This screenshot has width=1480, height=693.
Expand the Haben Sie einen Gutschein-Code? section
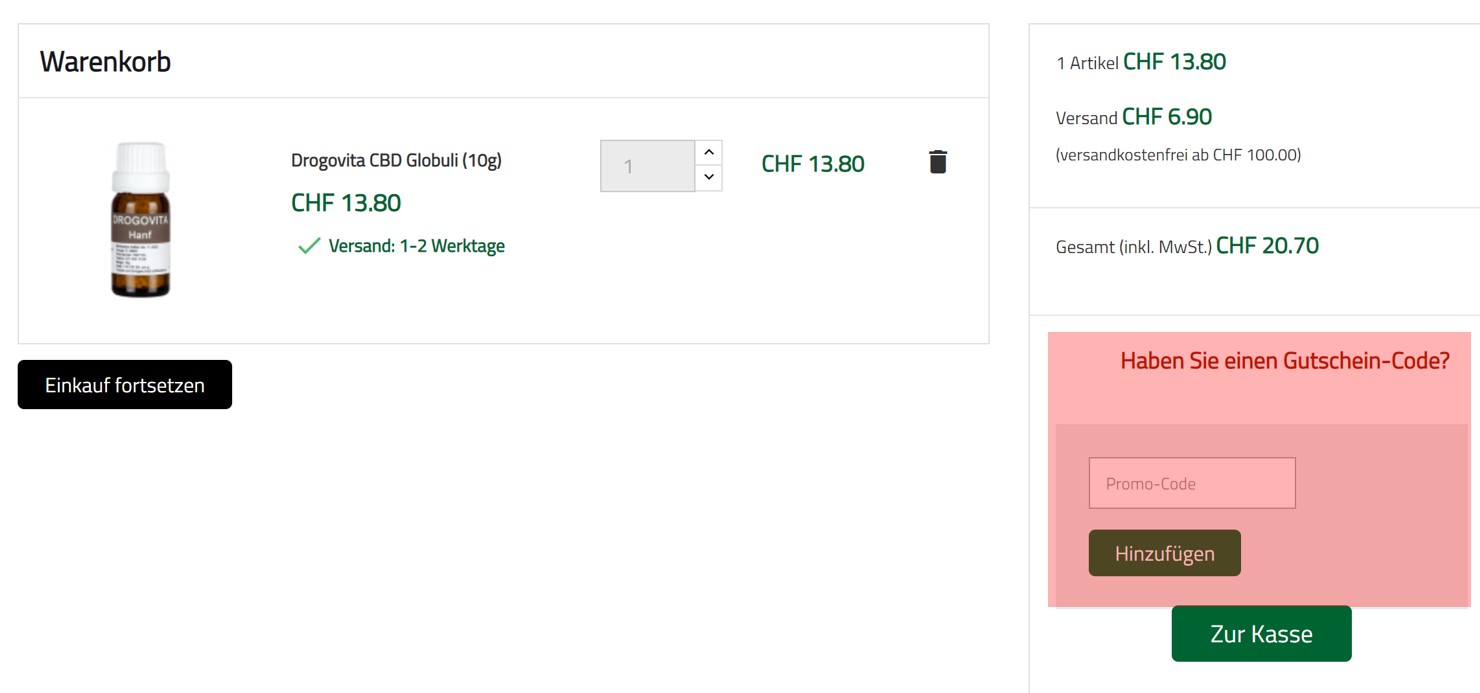point(1284,361)
